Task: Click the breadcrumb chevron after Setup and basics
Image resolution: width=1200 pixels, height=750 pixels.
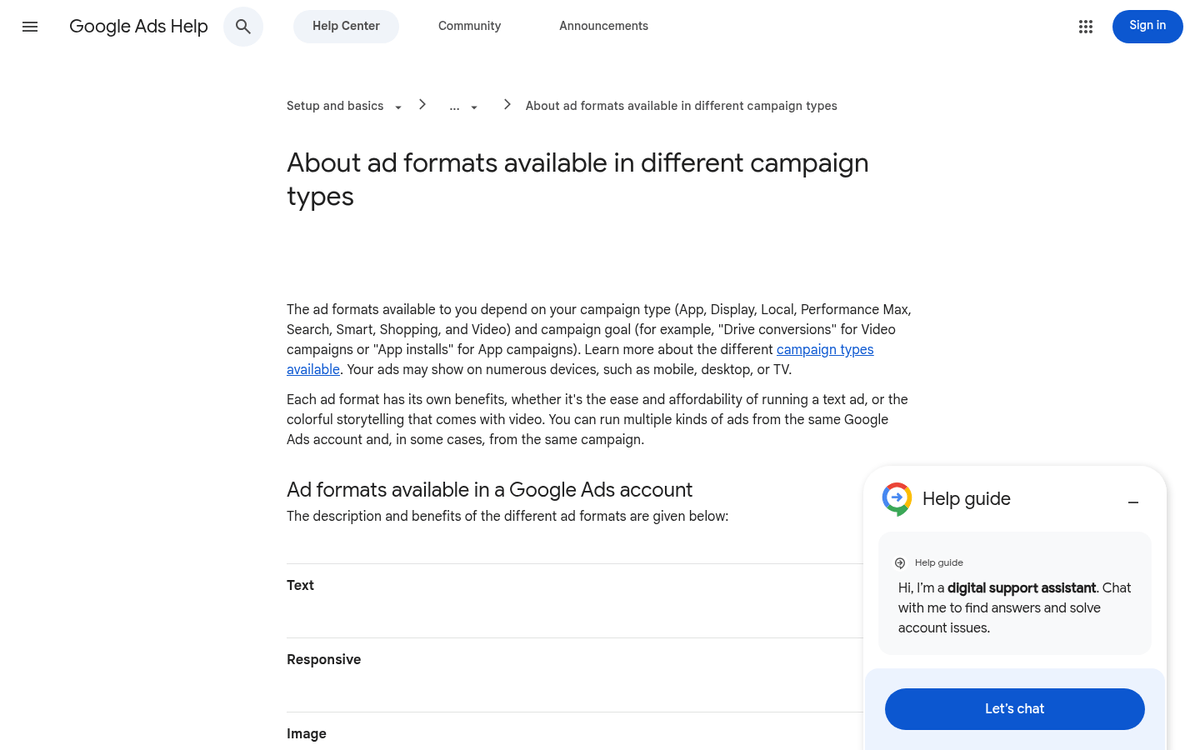Action: coord(423,105)
